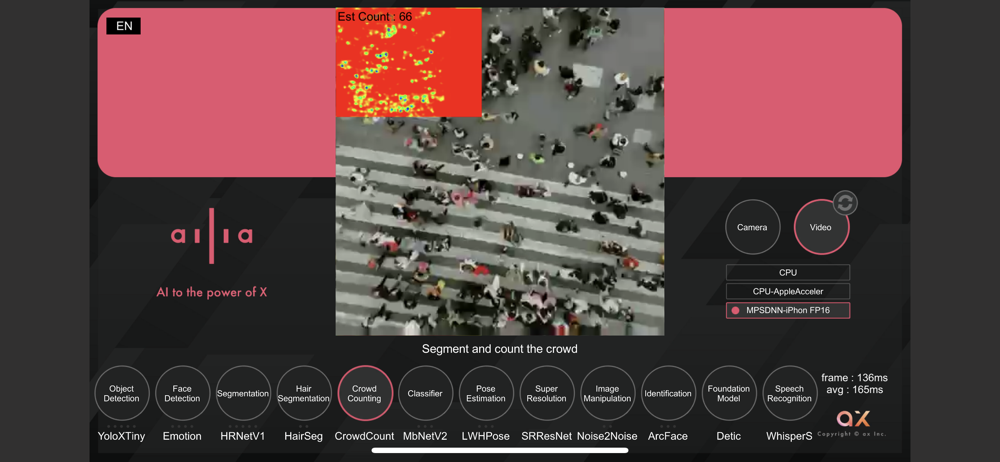Choose Super Resolution mode
Image resolution: width=1000 pixels, height=462 pixels.
[x=547, y=393]
